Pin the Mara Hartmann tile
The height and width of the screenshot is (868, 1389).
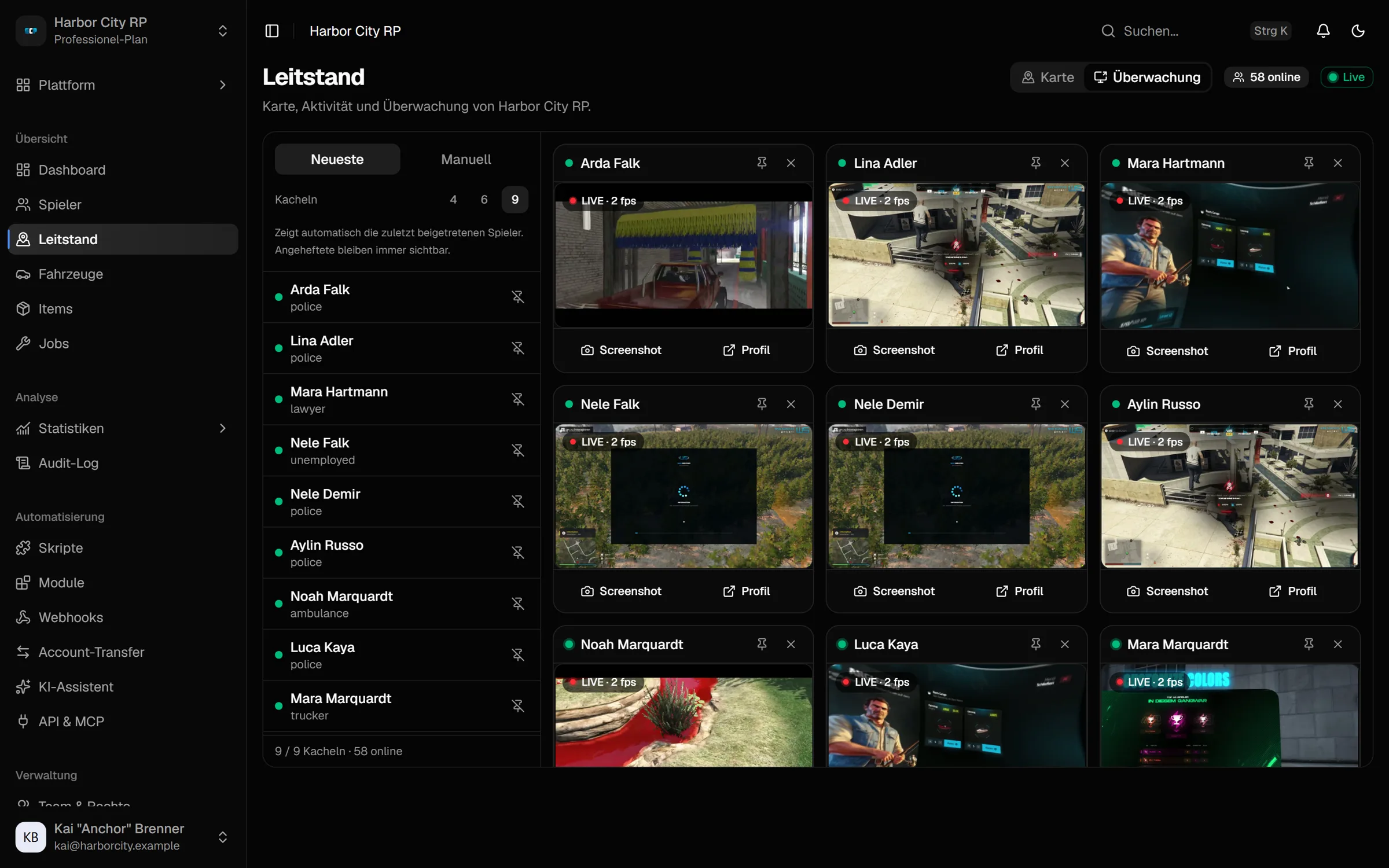click(1309, 163)
